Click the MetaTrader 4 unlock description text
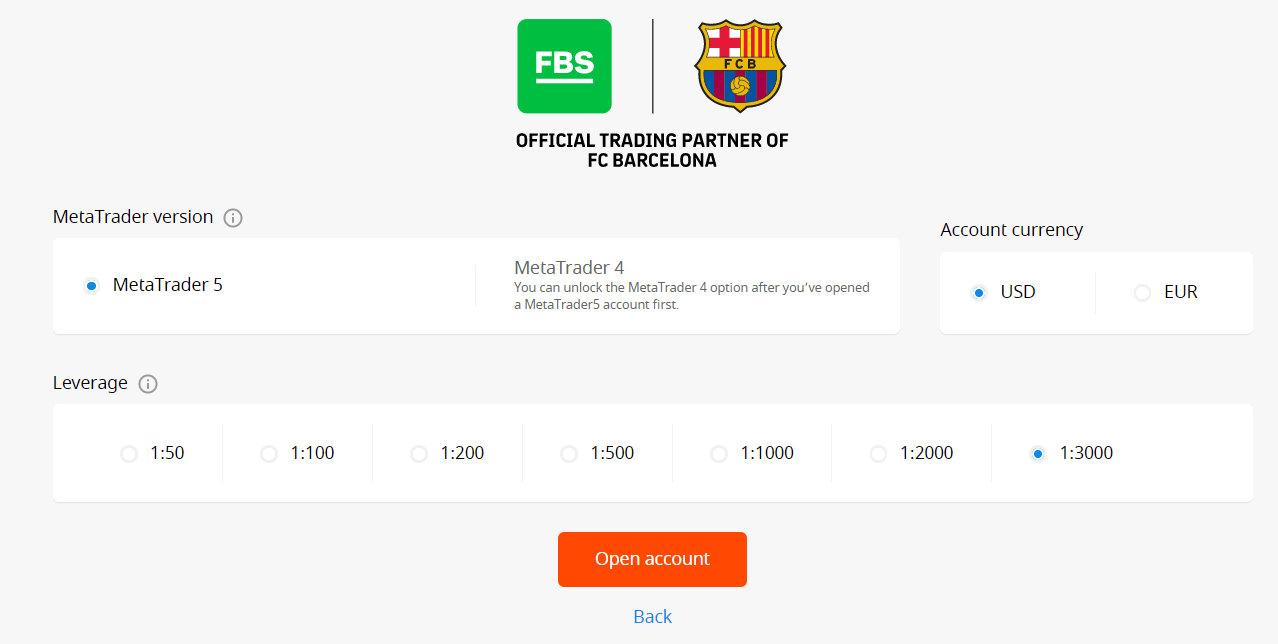 click(690, 295)
